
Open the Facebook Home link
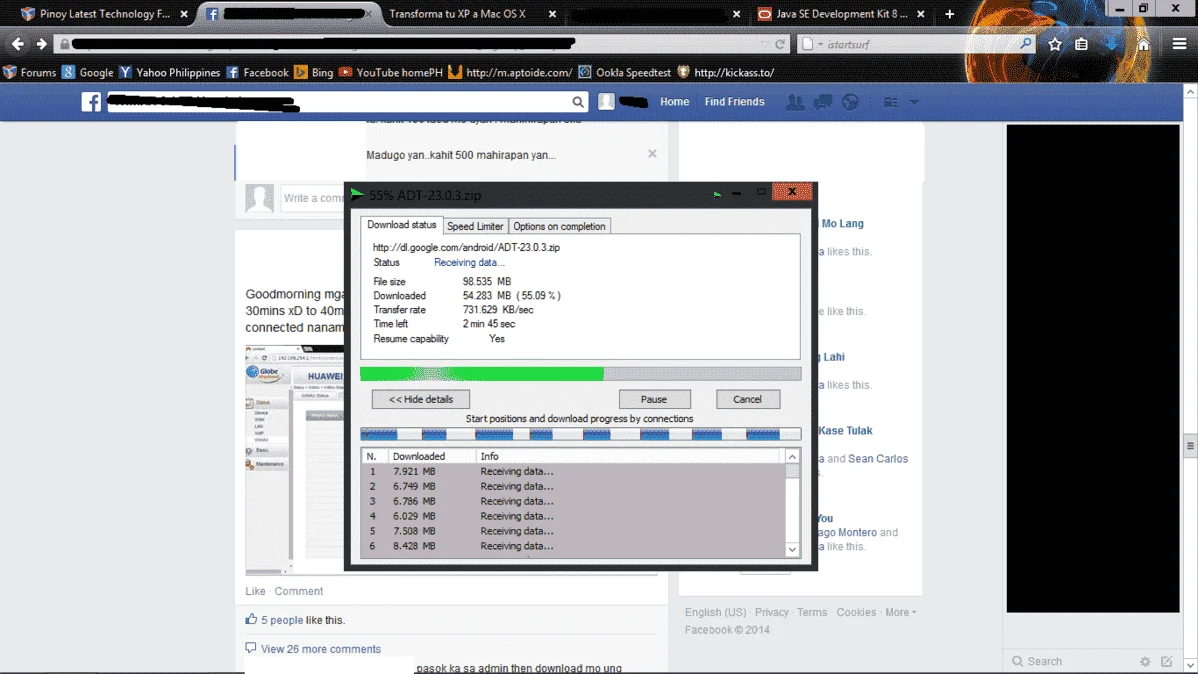coord(674,102)
